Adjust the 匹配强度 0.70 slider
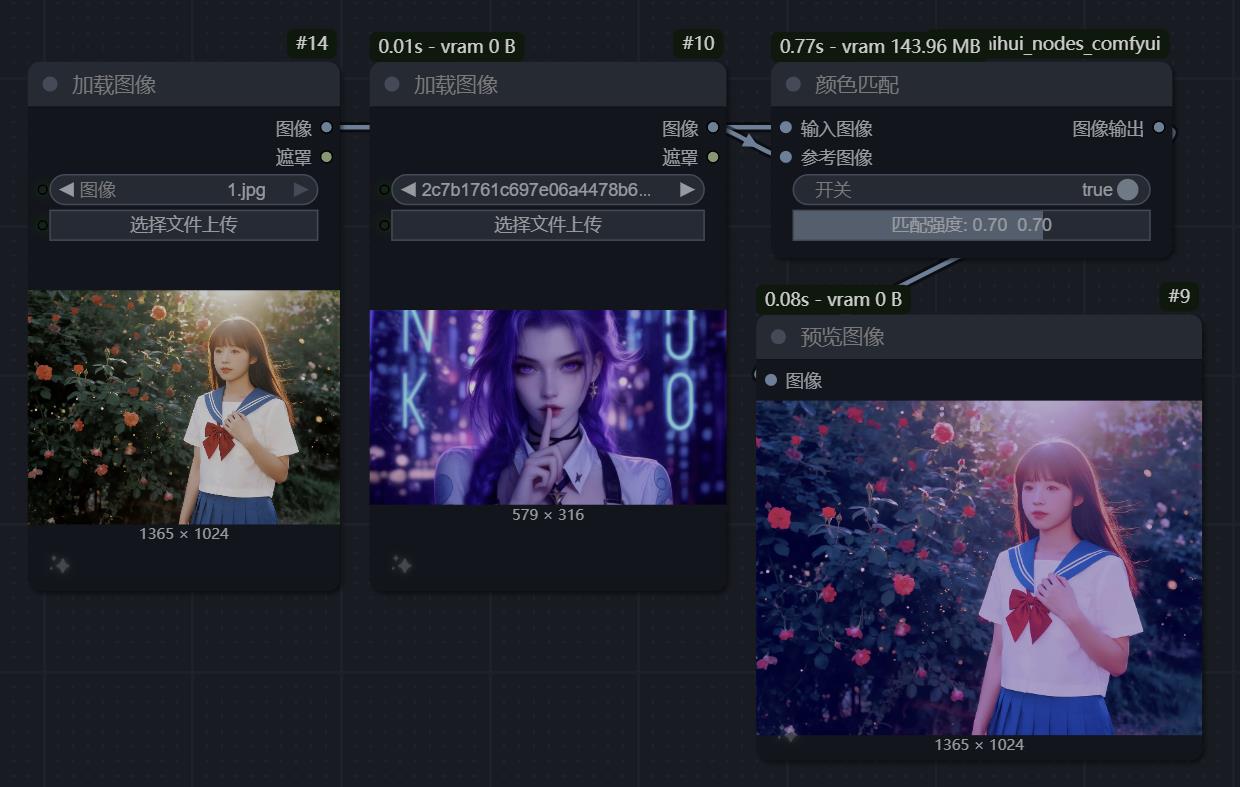Viewport: 1240px width, 787px height. (971, 225)
